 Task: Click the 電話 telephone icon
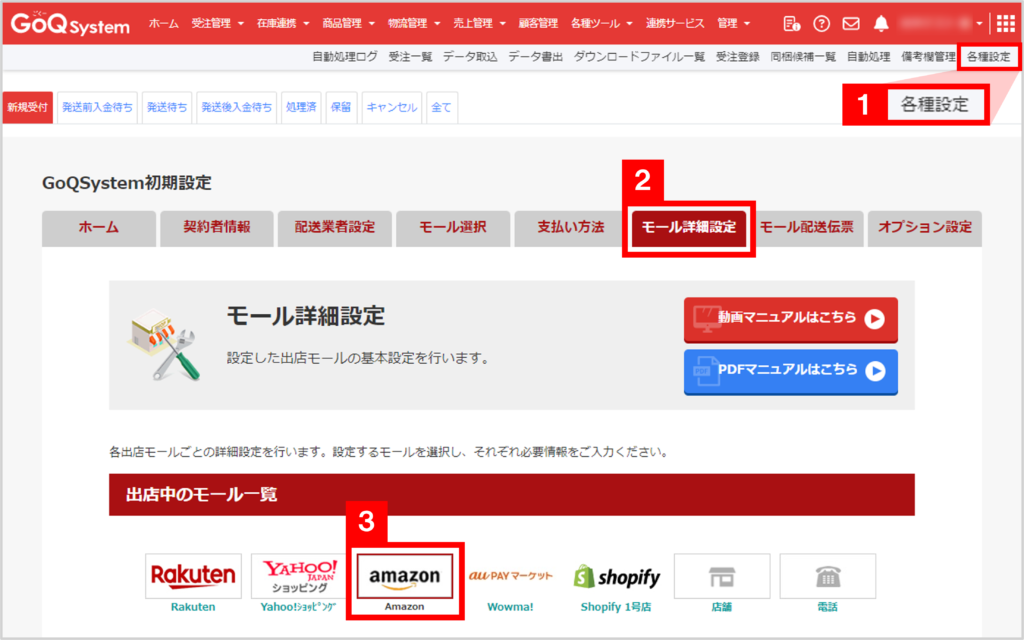(x=828, y=575)
